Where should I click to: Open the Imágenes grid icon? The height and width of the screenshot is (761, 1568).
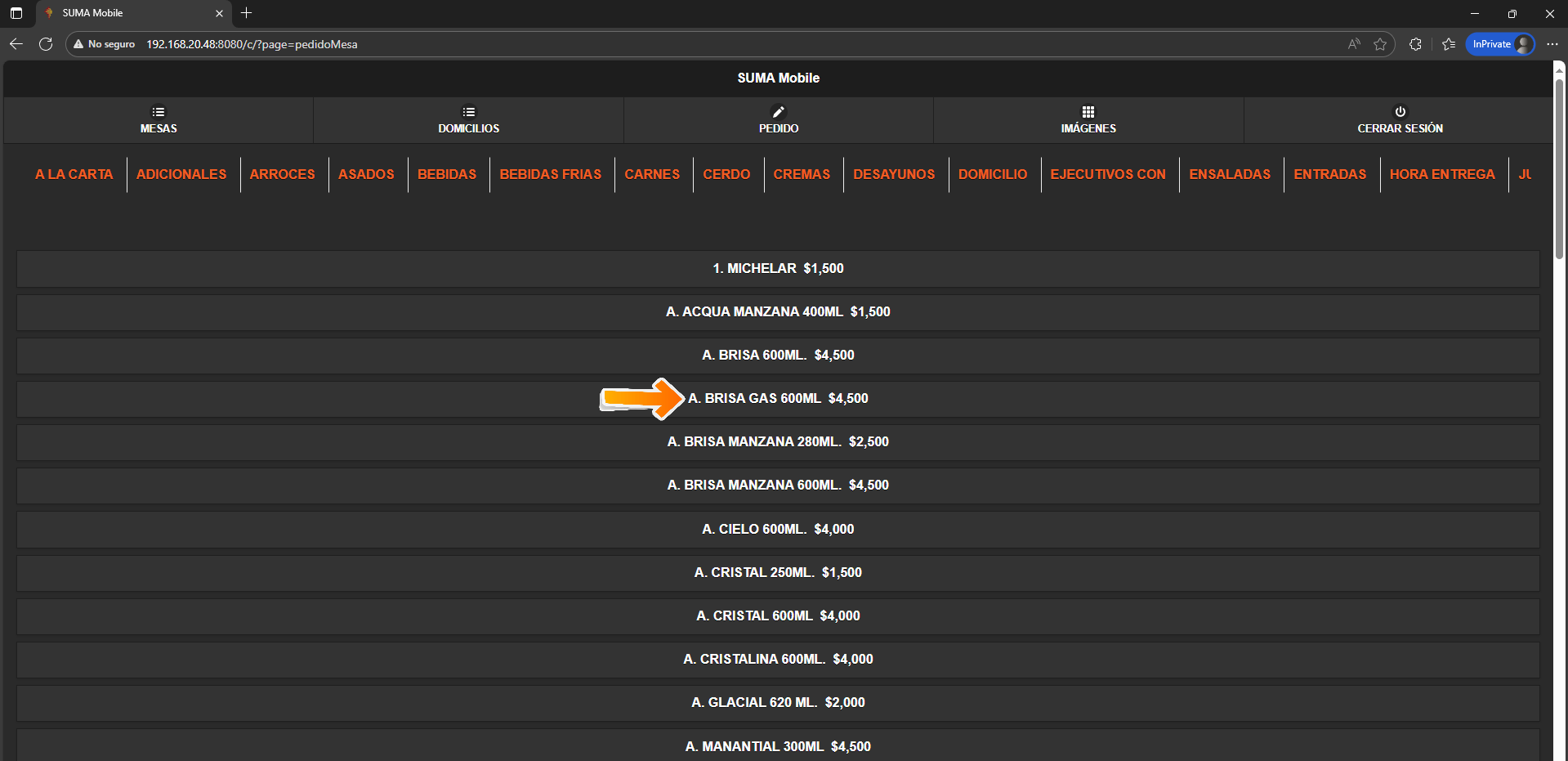(1088, 112)
